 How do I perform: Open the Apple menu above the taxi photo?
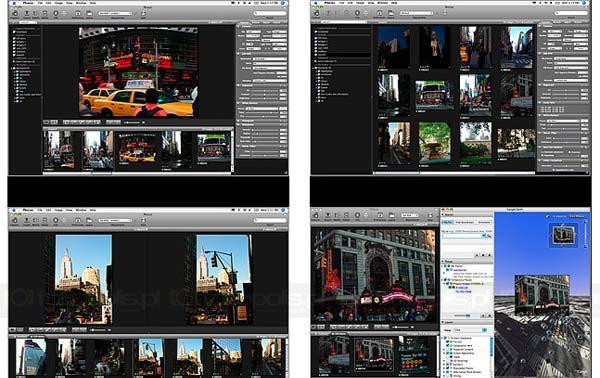(14, 3)
